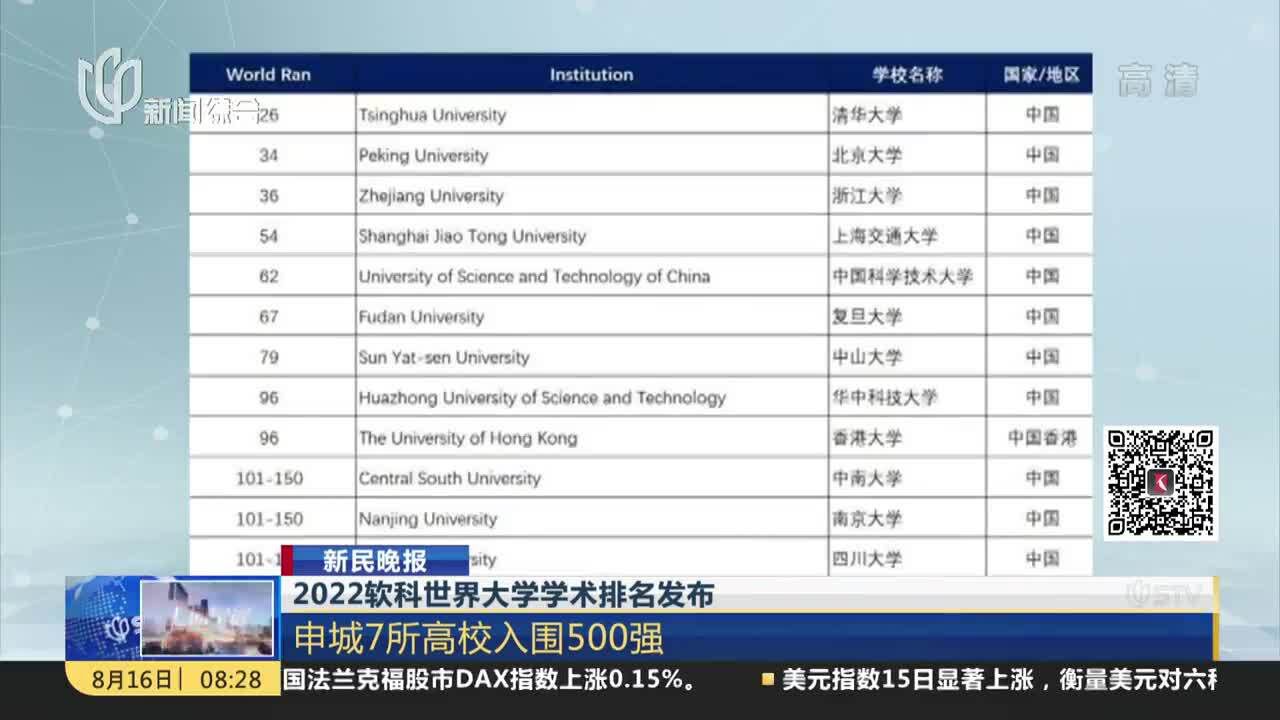Image resolution: width=1280 pixels, height=720 pixels.
Task: Click the '101-150' rank for Nanjing University
Action: coord(269,519)
